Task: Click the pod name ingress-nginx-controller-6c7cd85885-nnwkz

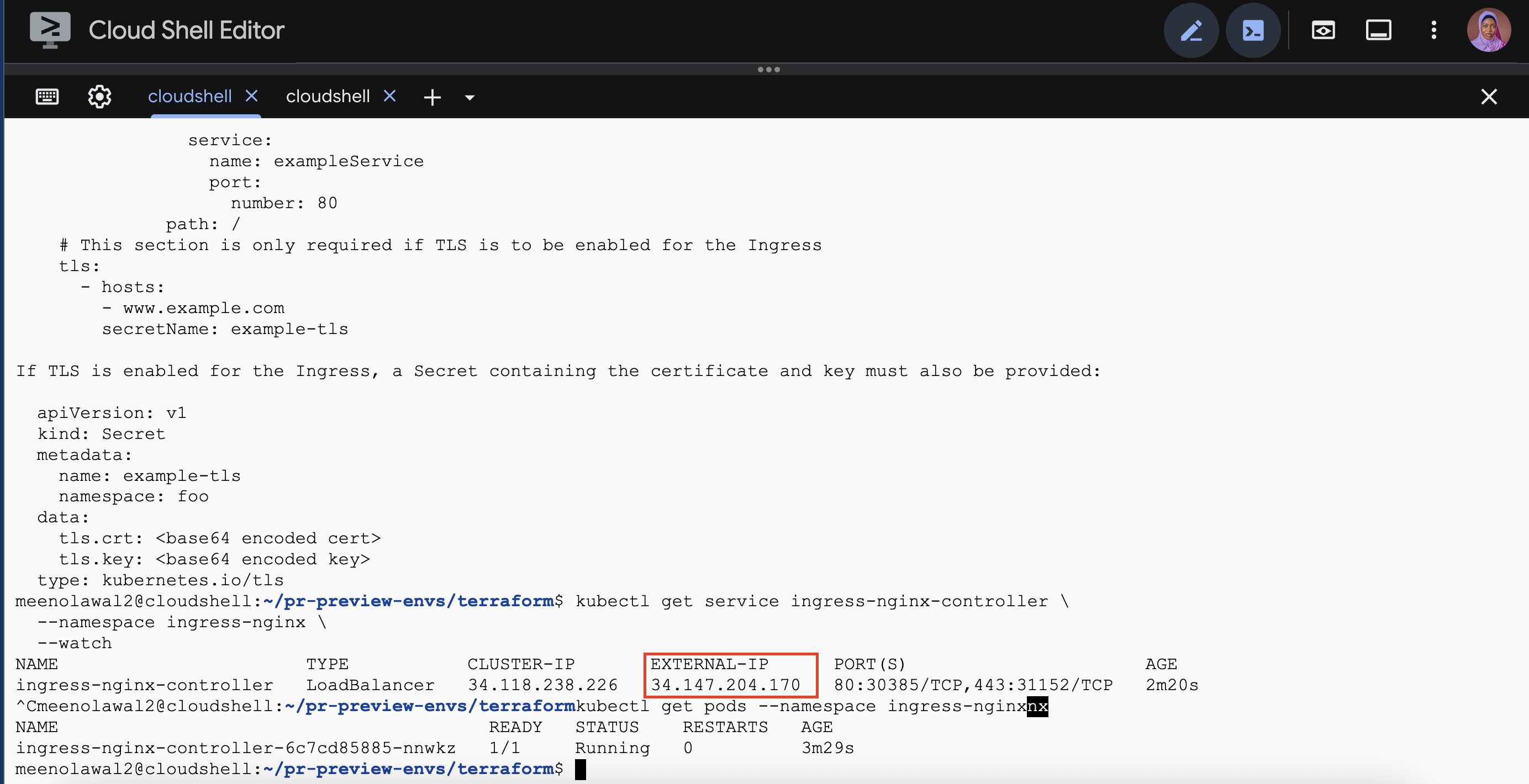Action: [x=236, y=749]
